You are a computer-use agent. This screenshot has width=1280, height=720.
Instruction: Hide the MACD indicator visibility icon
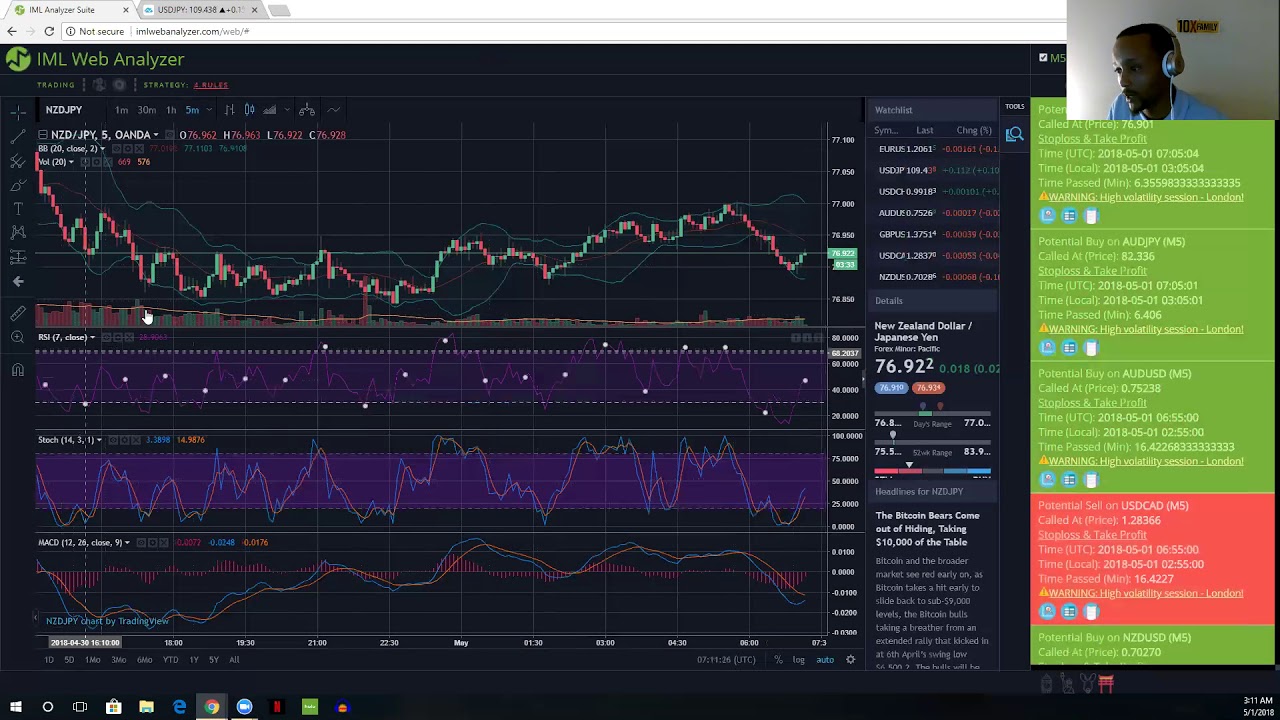(x=141, y=543)
